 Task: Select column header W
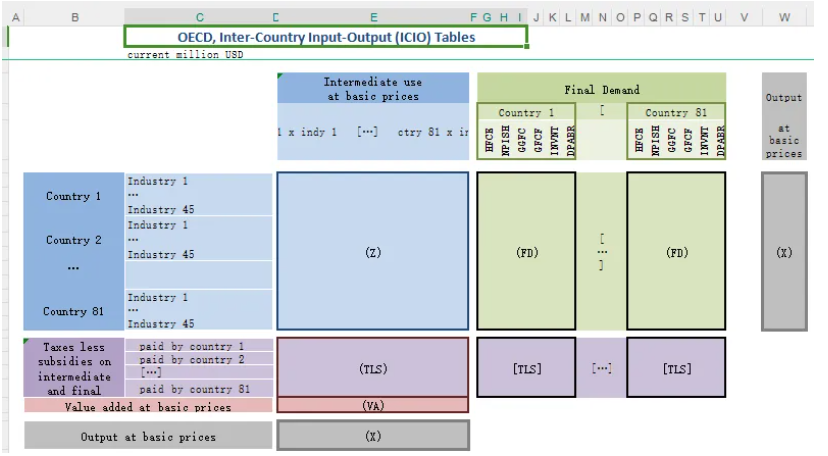pos(784,17)
